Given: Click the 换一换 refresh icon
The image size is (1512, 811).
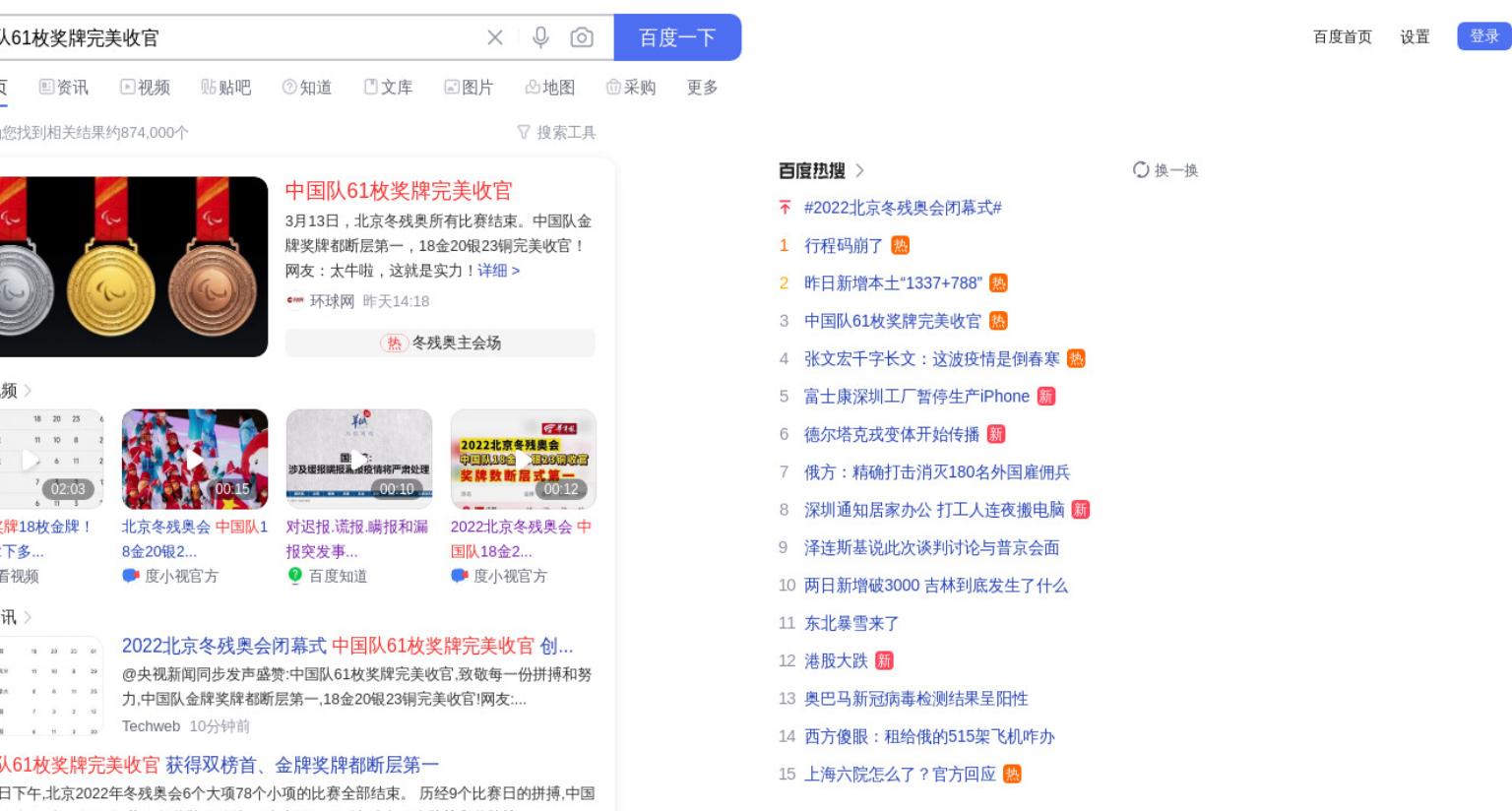Looking at the screenshot, I should (1141, 170).
